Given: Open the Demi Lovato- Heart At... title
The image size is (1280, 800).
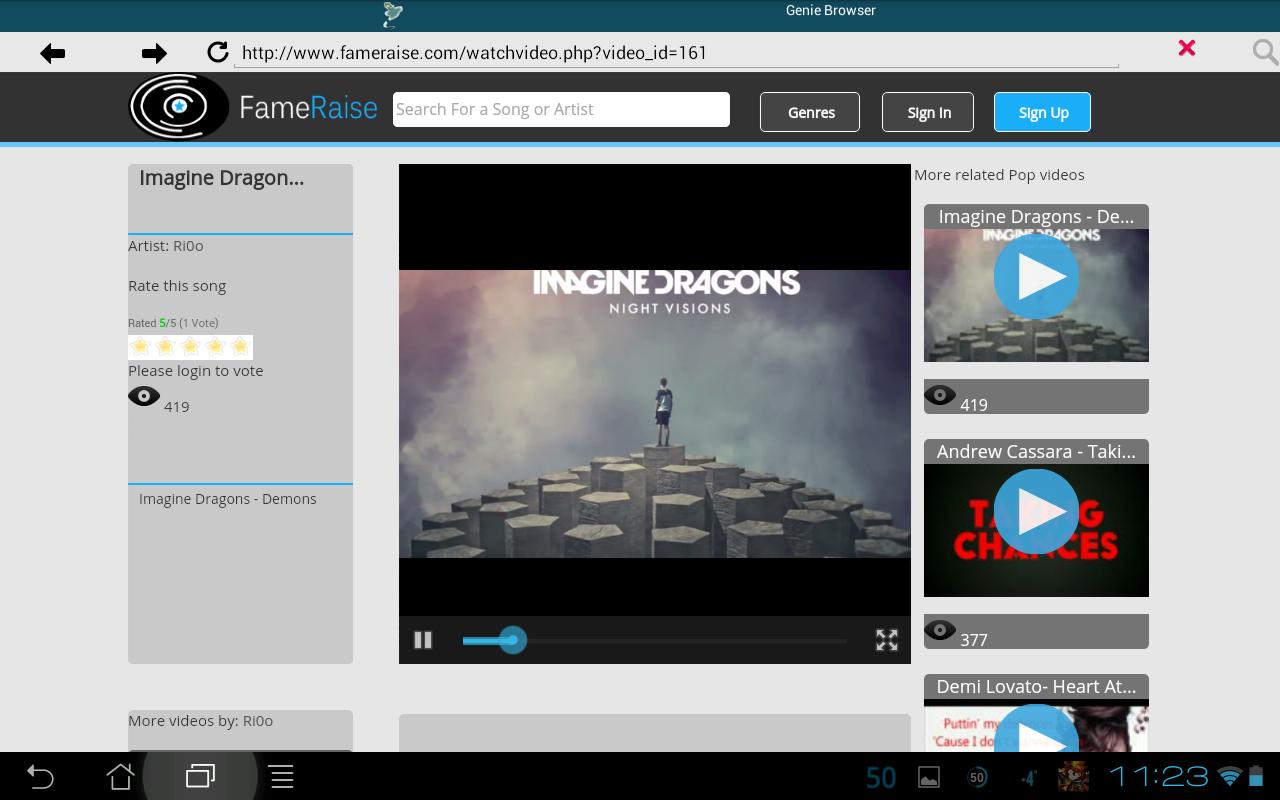Looking at the screenshot, I should (x=1036, y=687).
